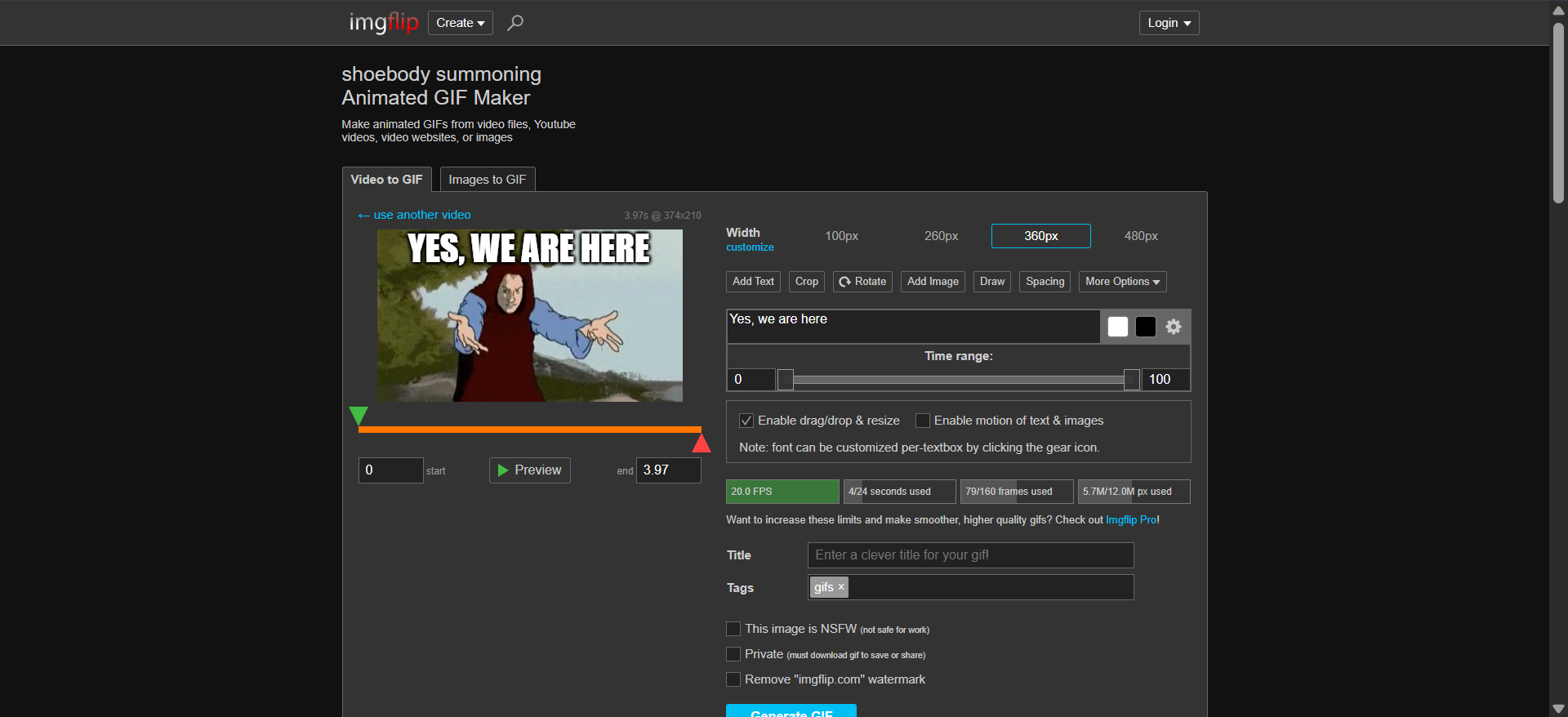
Task: Expand More Options dropdown
Action: coord(1122,282)
